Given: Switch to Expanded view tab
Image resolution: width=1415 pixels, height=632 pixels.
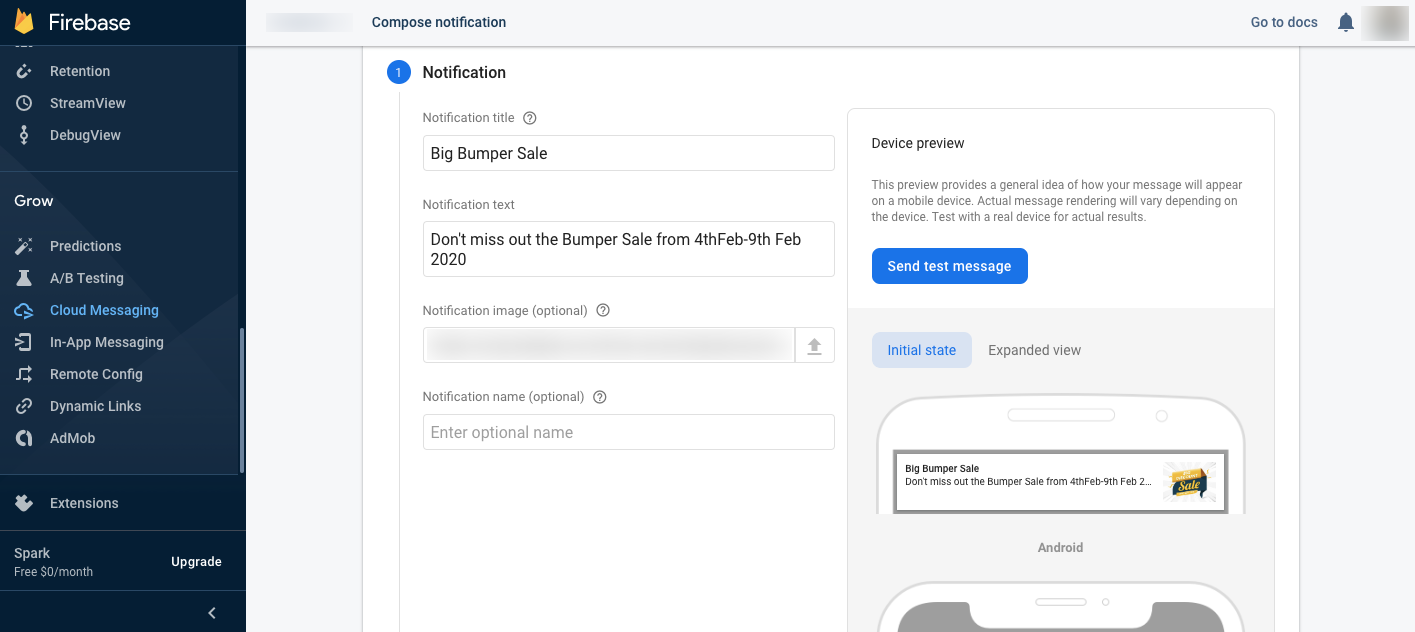Looking at the screenshot, I should point(1034,350).
